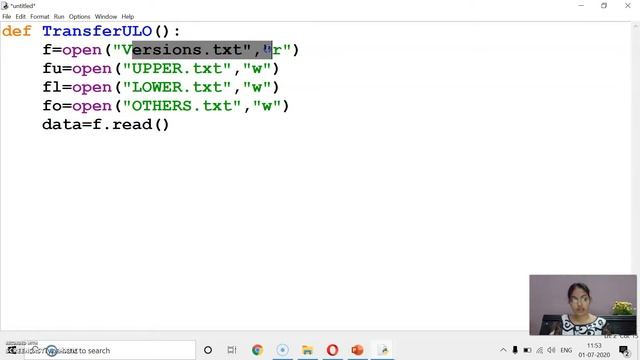Show hidden system tray icons

pyautogui.click(x=503, y=350)
